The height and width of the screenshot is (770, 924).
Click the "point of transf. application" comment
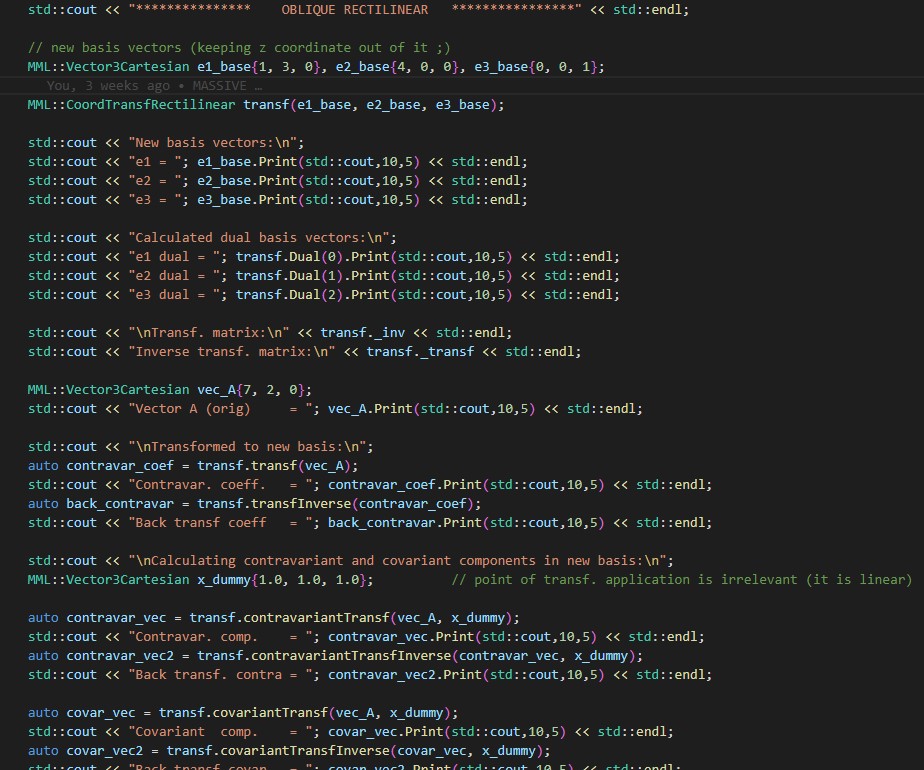tap(680, 580)
